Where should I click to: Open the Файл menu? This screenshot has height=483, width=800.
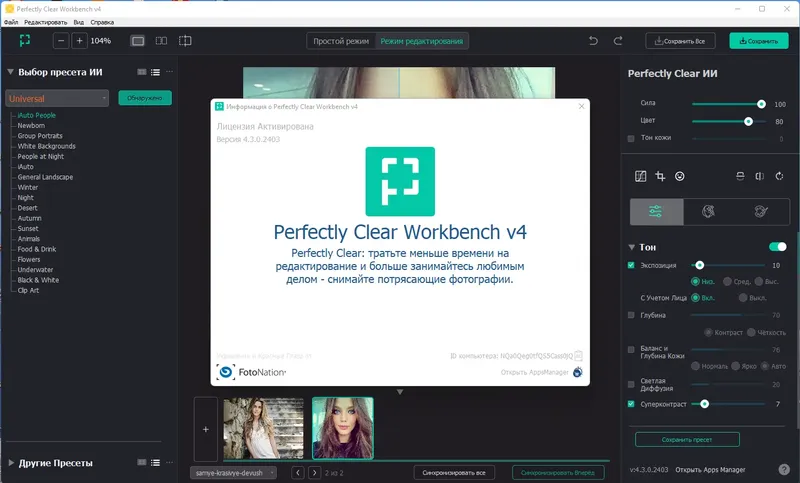[x=11, y=22]
